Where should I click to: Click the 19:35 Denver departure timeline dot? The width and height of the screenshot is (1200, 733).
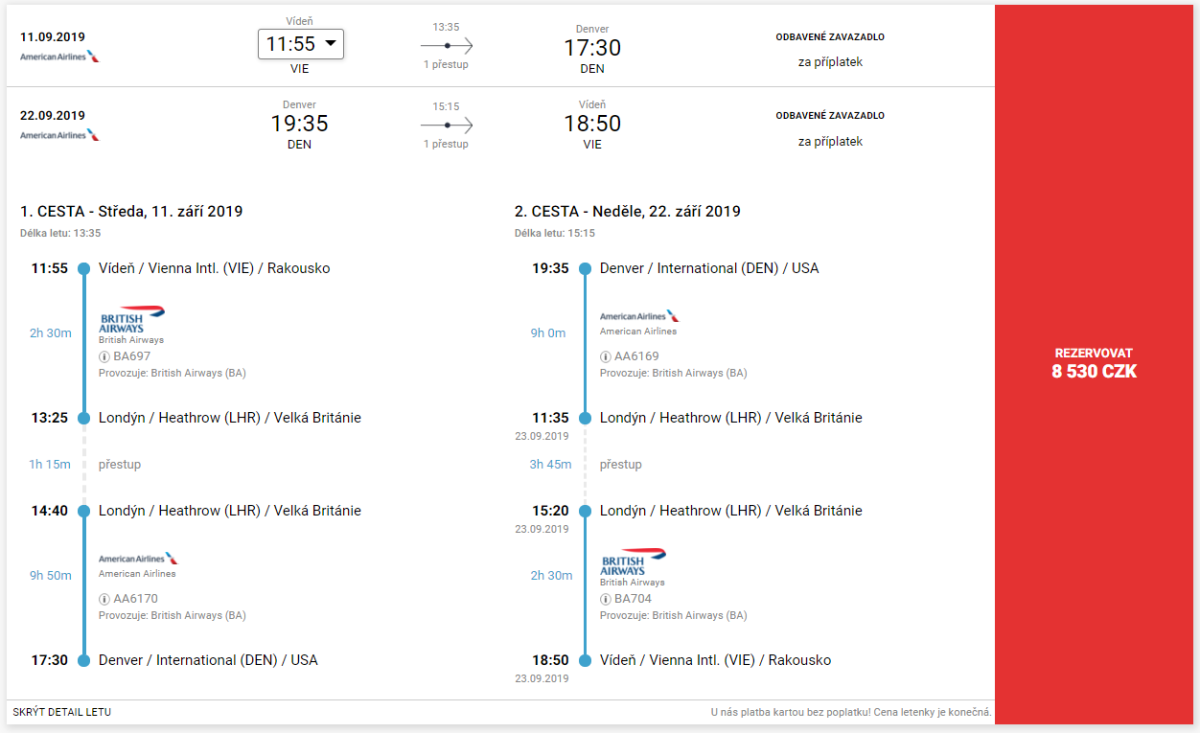click(585, 269)
